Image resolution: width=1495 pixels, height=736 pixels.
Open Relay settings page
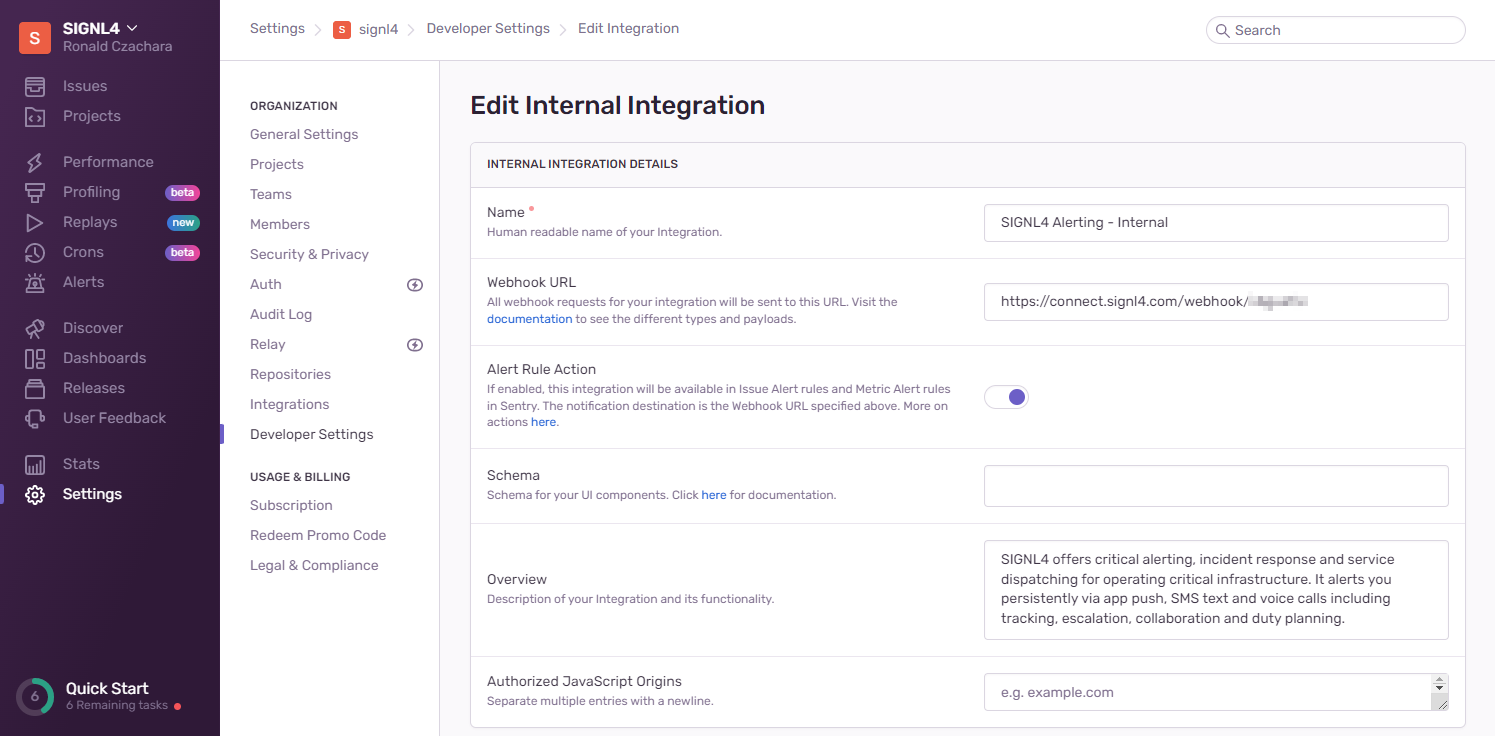pos(268,344)
